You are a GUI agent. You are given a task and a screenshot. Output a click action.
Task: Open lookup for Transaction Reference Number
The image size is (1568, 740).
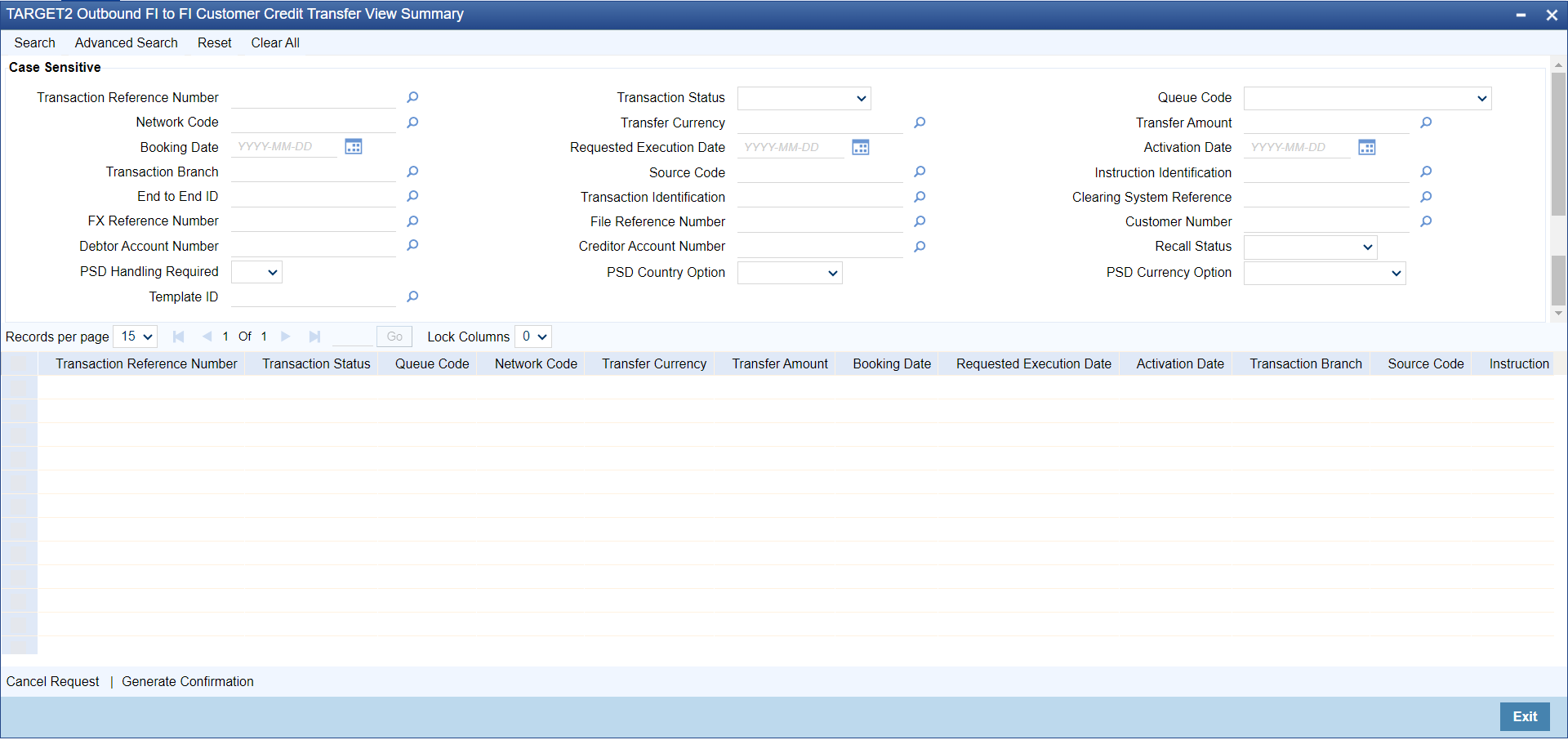(x=412, y=98)
